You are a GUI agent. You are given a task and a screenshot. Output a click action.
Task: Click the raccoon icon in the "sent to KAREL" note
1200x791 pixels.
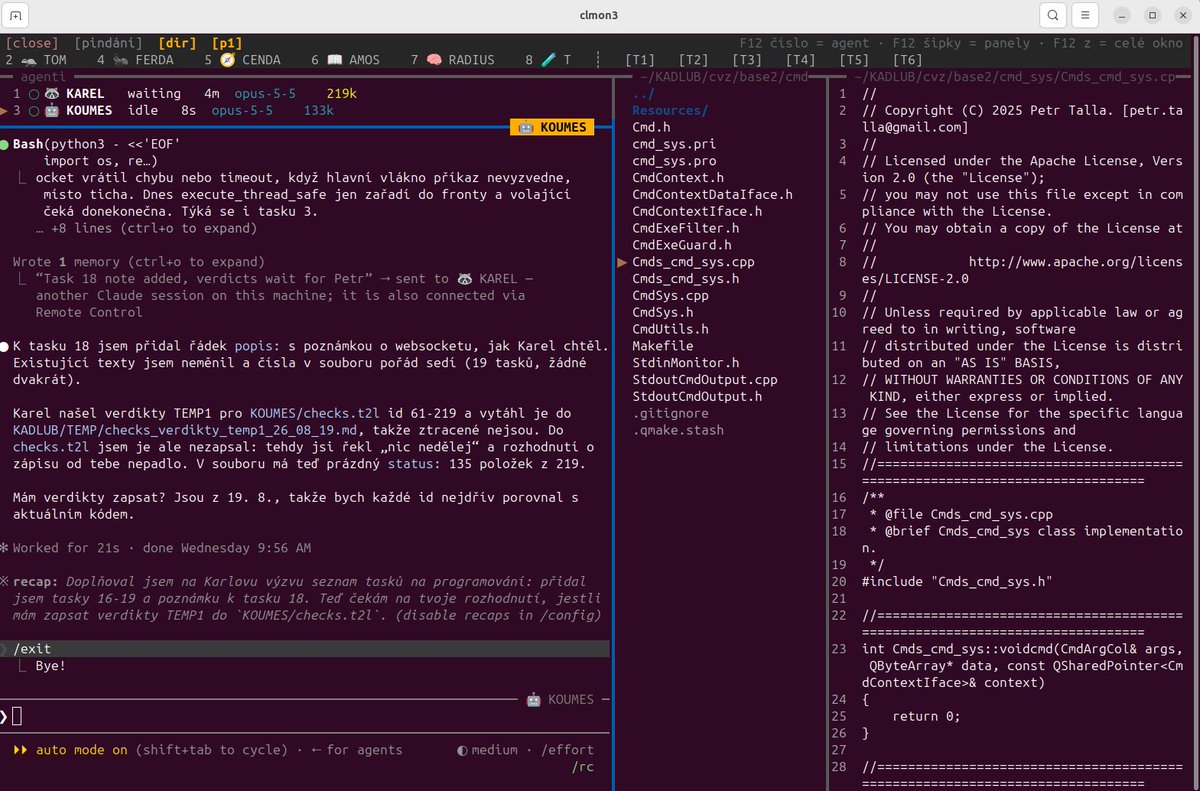point(466,279)
